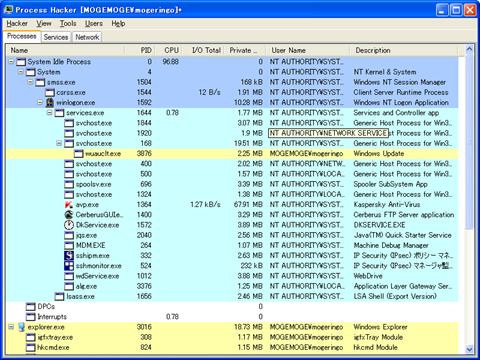Click the smss.exe window icon
This screenshot has width=480, height=360.
tap(40, 82)
